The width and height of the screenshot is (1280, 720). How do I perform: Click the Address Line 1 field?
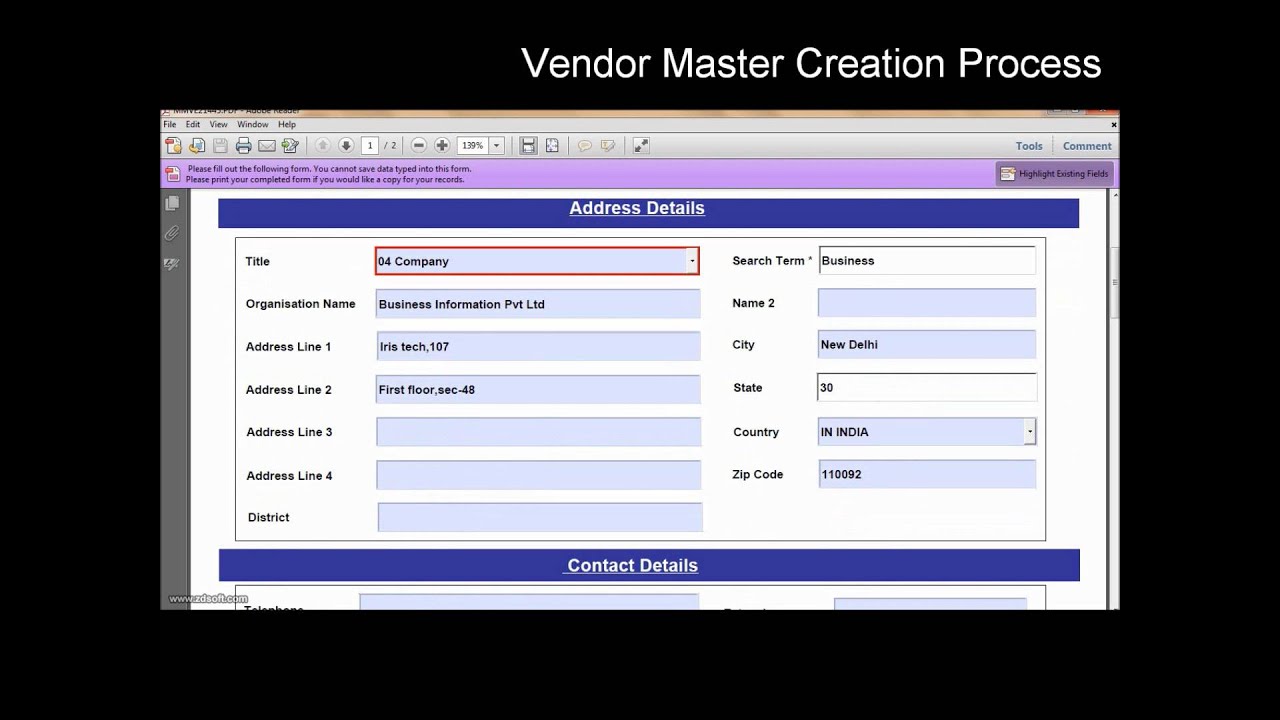click(x=538, y=347)
